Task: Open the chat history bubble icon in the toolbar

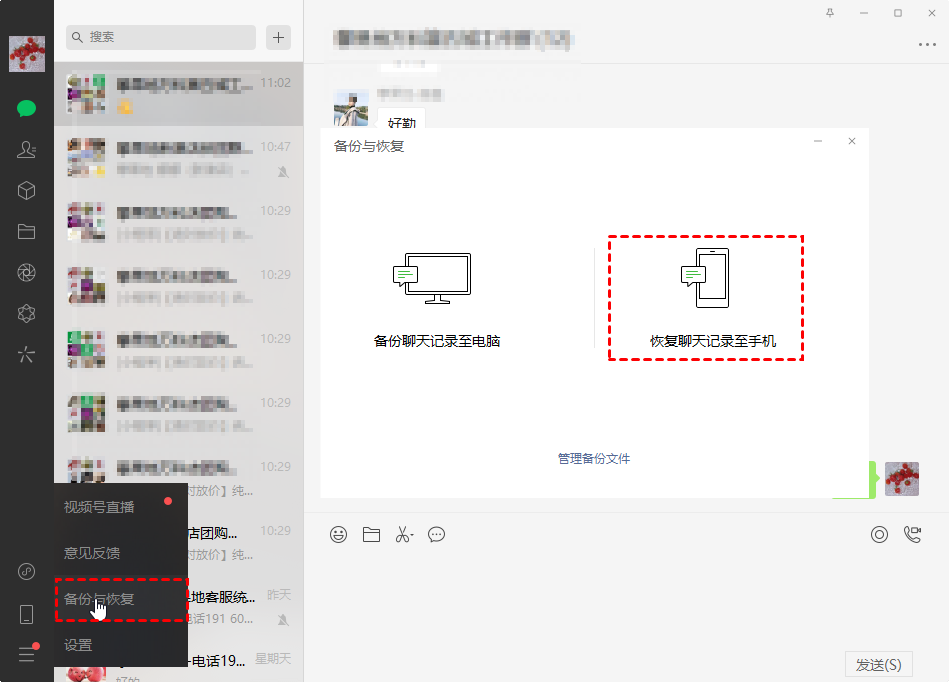Action: [x=436, y=534]
